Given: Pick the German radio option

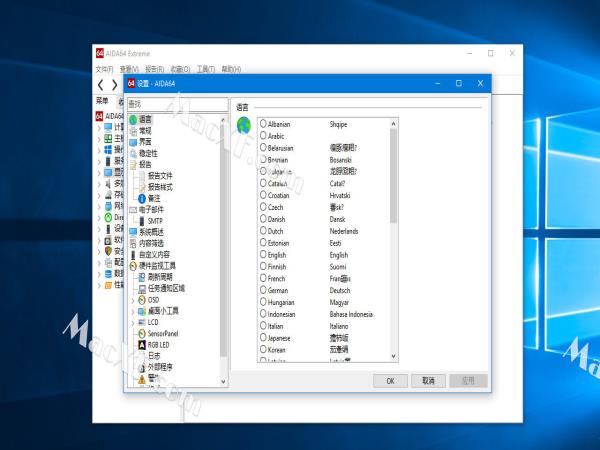Looking at the screenshot, I should click(263, 290).
